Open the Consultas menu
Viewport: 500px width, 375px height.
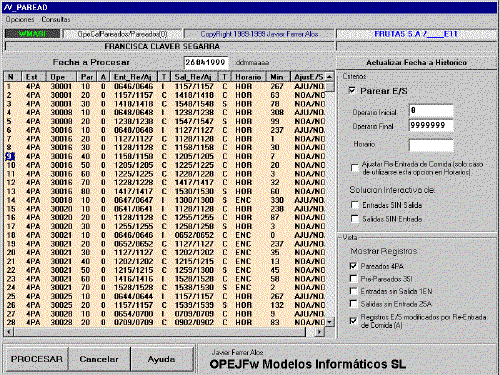(x=56, y=20)
